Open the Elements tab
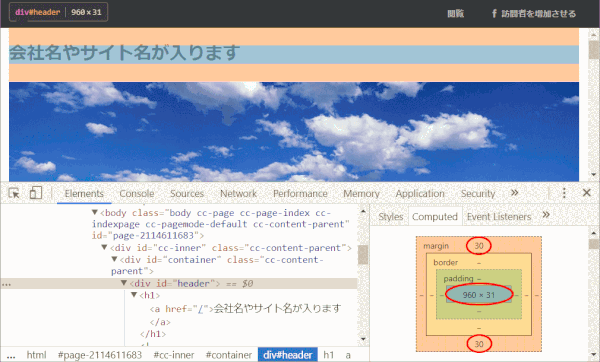This screenshot has width=600, height=362. coord(84,194)
